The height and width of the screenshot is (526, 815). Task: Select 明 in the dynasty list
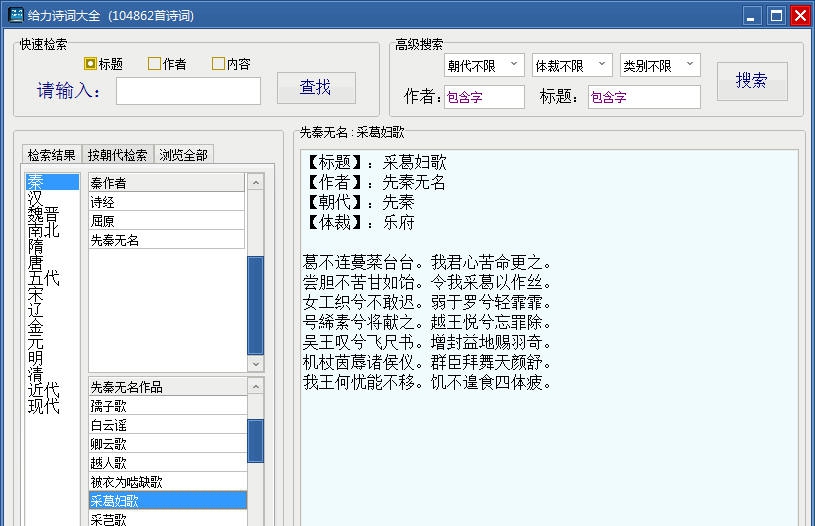tap(52, 358)
